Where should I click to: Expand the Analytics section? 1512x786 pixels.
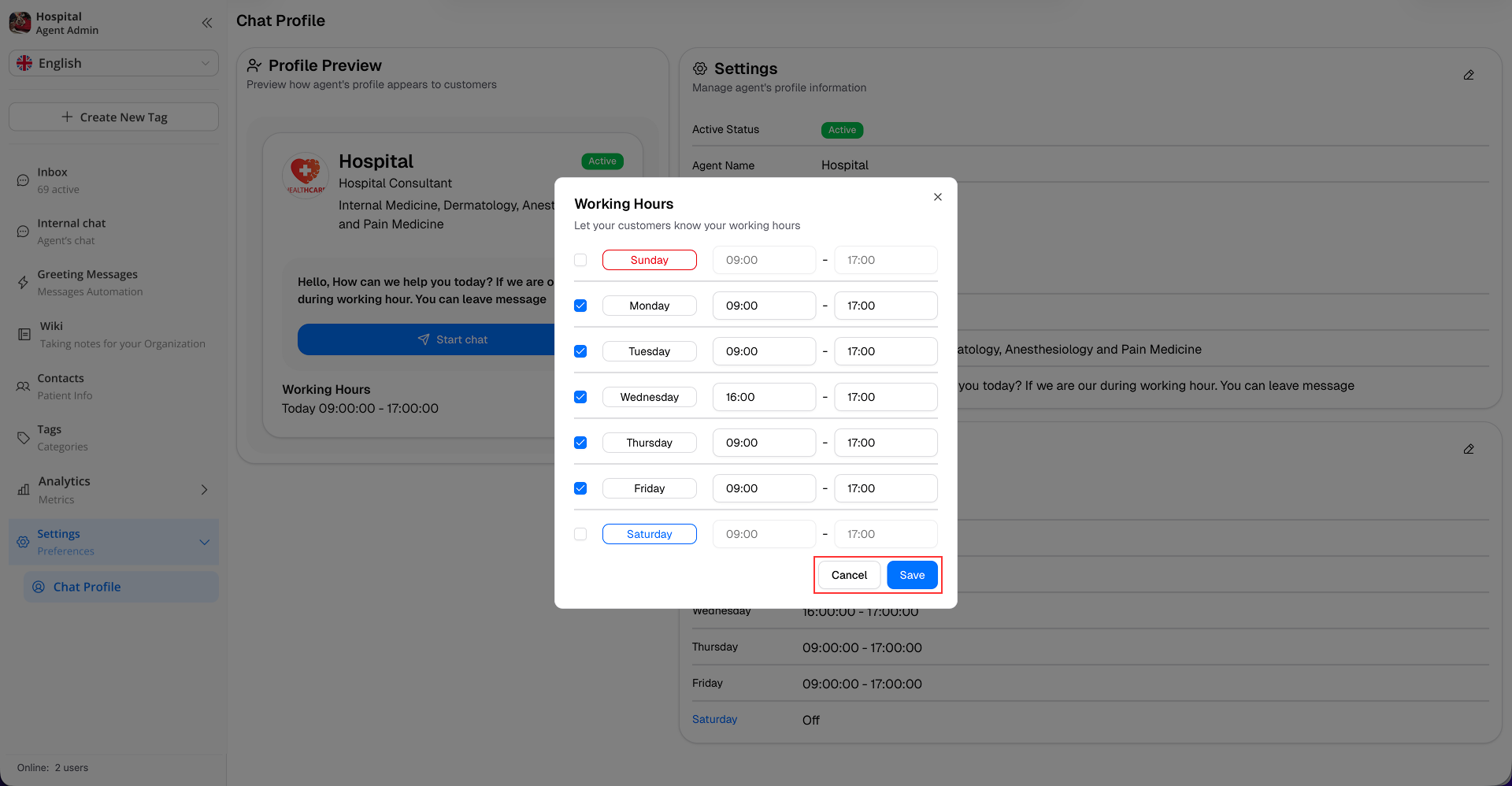(204, 489)
